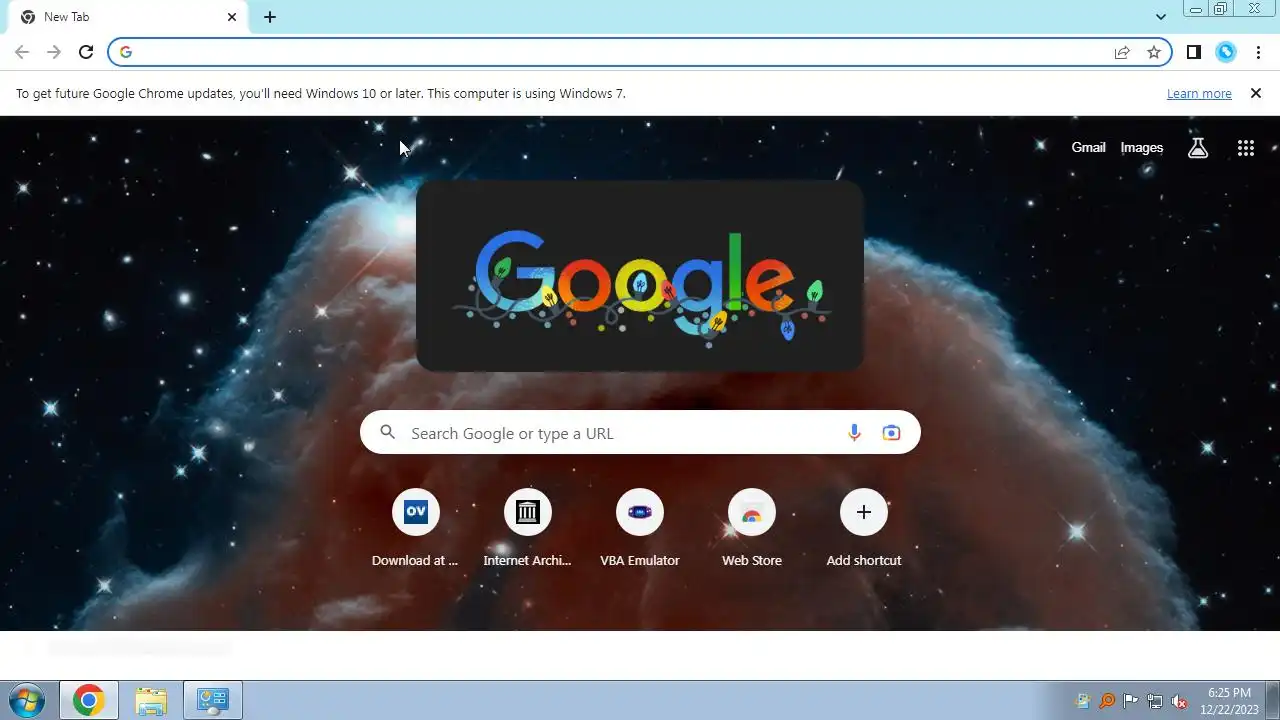
Task: Click the Share this page icon
Action: pos(1122,52)
